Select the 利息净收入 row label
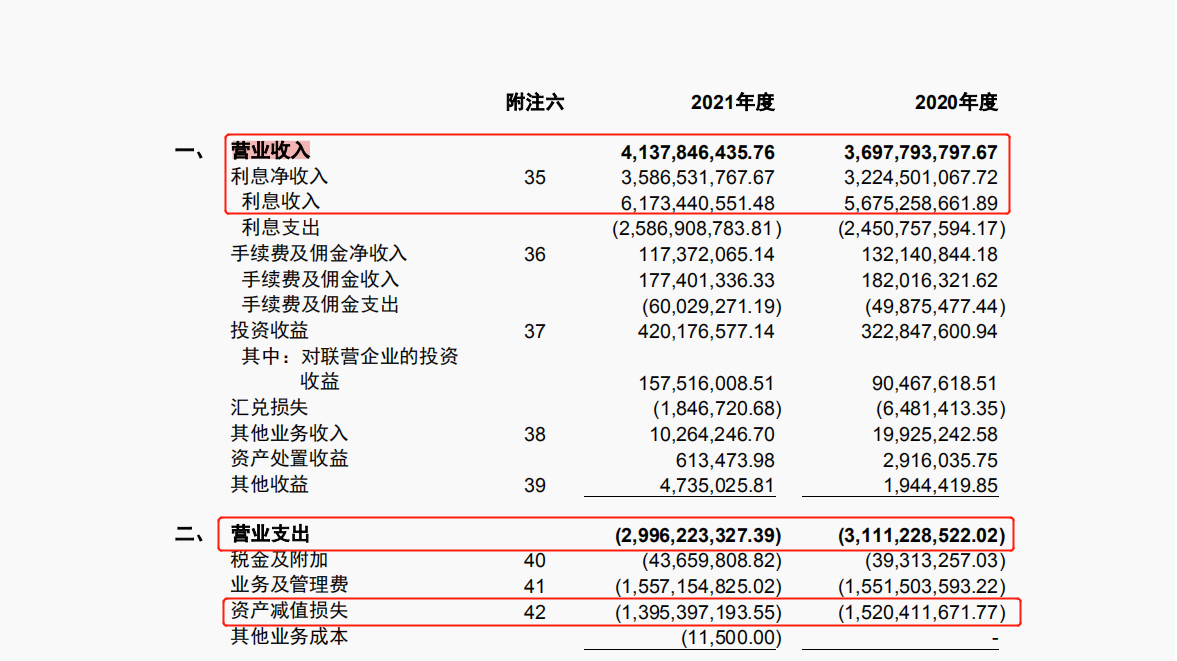1177x661 pixels. point(279,176)
